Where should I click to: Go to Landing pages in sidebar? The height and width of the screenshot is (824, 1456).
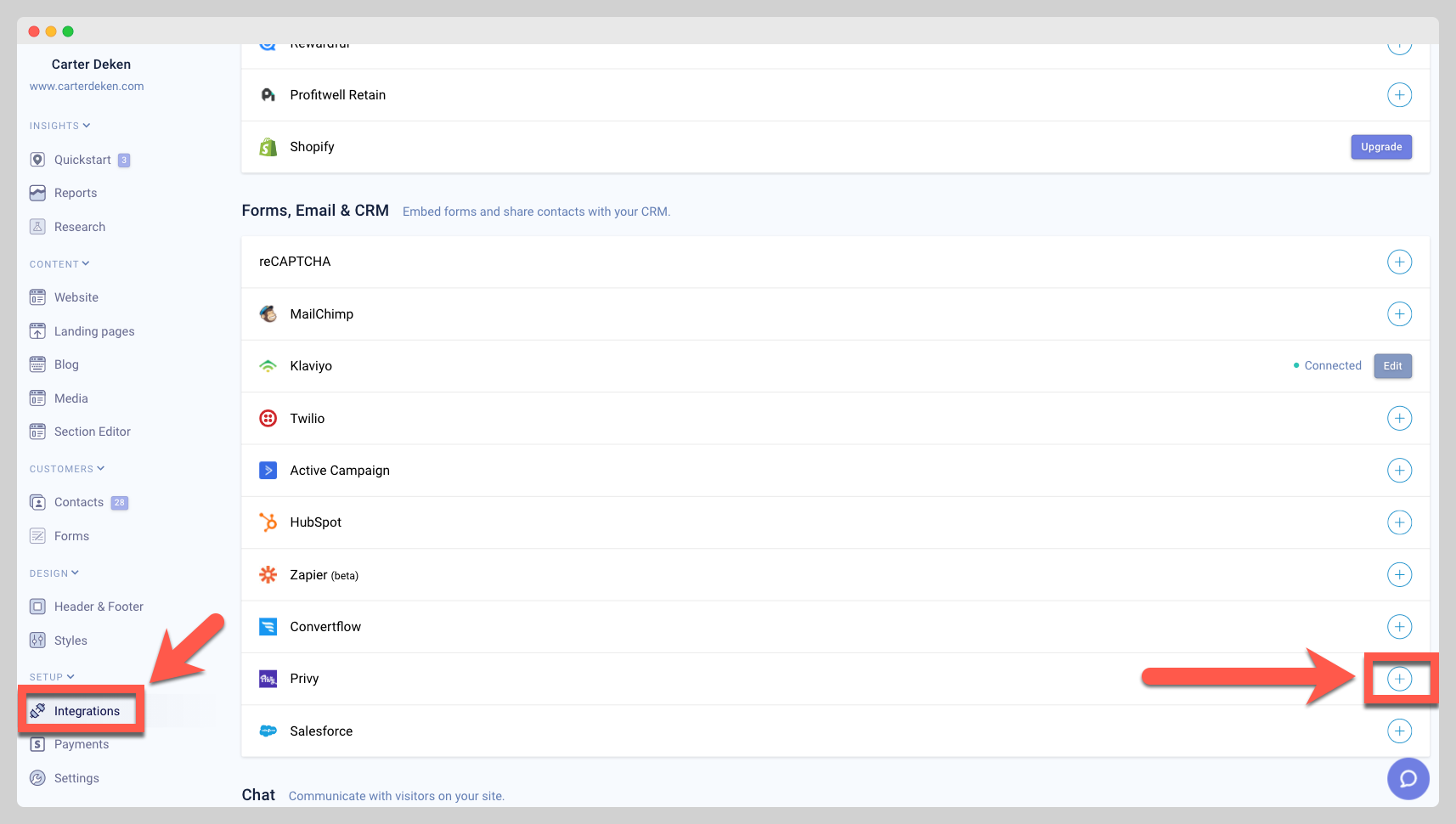coord(94,331)
